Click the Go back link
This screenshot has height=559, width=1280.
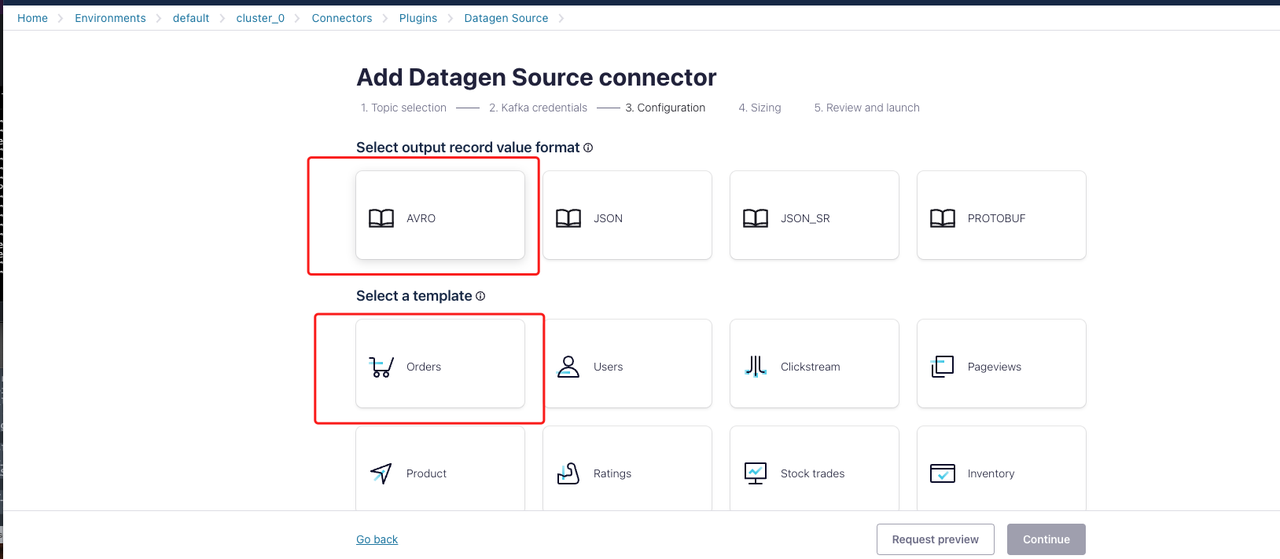click(x=377, y=540)
